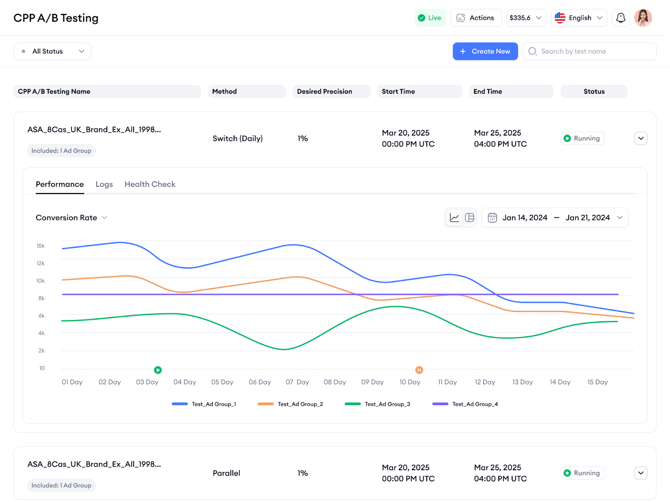Viewport: 670px width, 502px height.
Task: Switch to the Health Check tab
Action: pos(150,184)
